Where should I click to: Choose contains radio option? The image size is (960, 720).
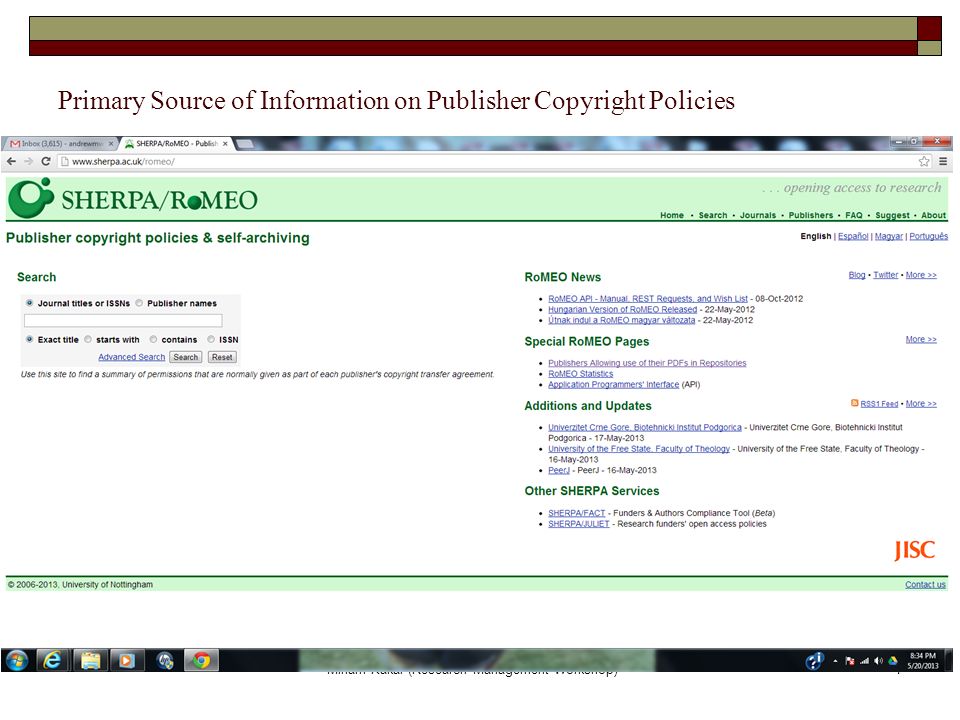point(153,339)
